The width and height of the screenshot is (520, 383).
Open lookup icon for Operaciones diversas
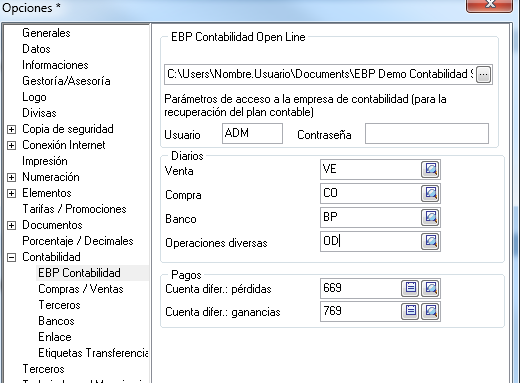tap(430, 241)
